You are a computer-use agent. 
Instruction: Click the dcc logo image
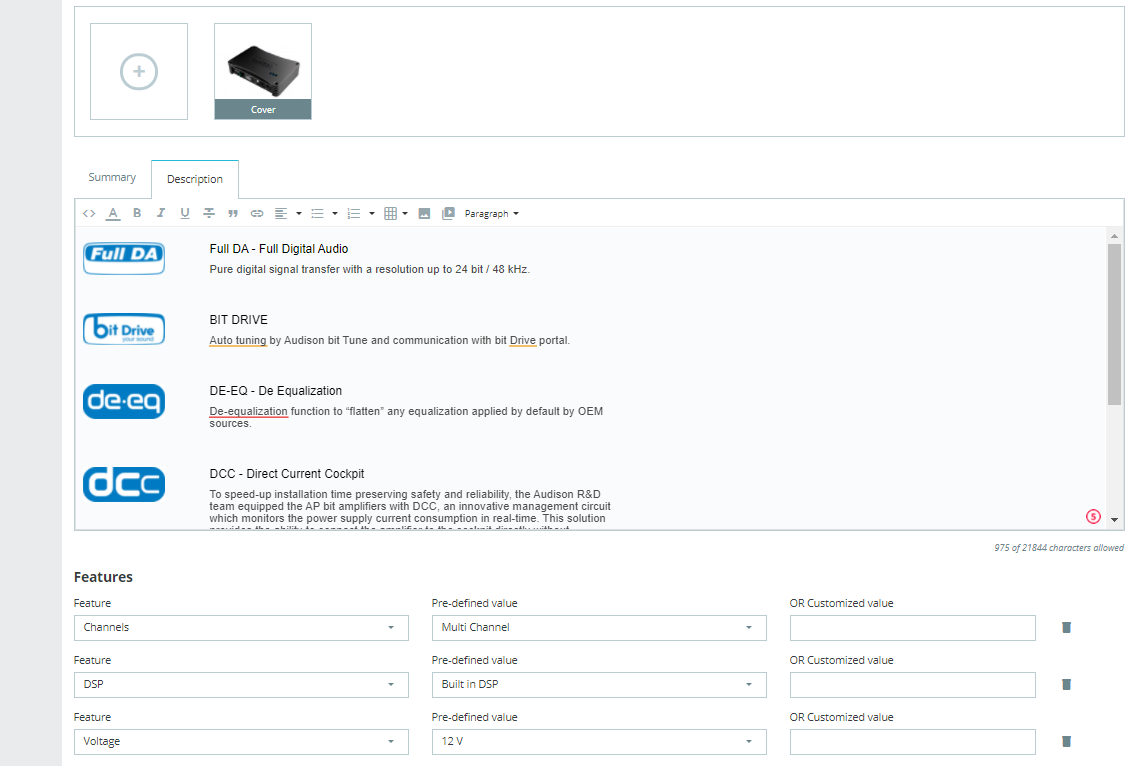(x=124, y=484)
